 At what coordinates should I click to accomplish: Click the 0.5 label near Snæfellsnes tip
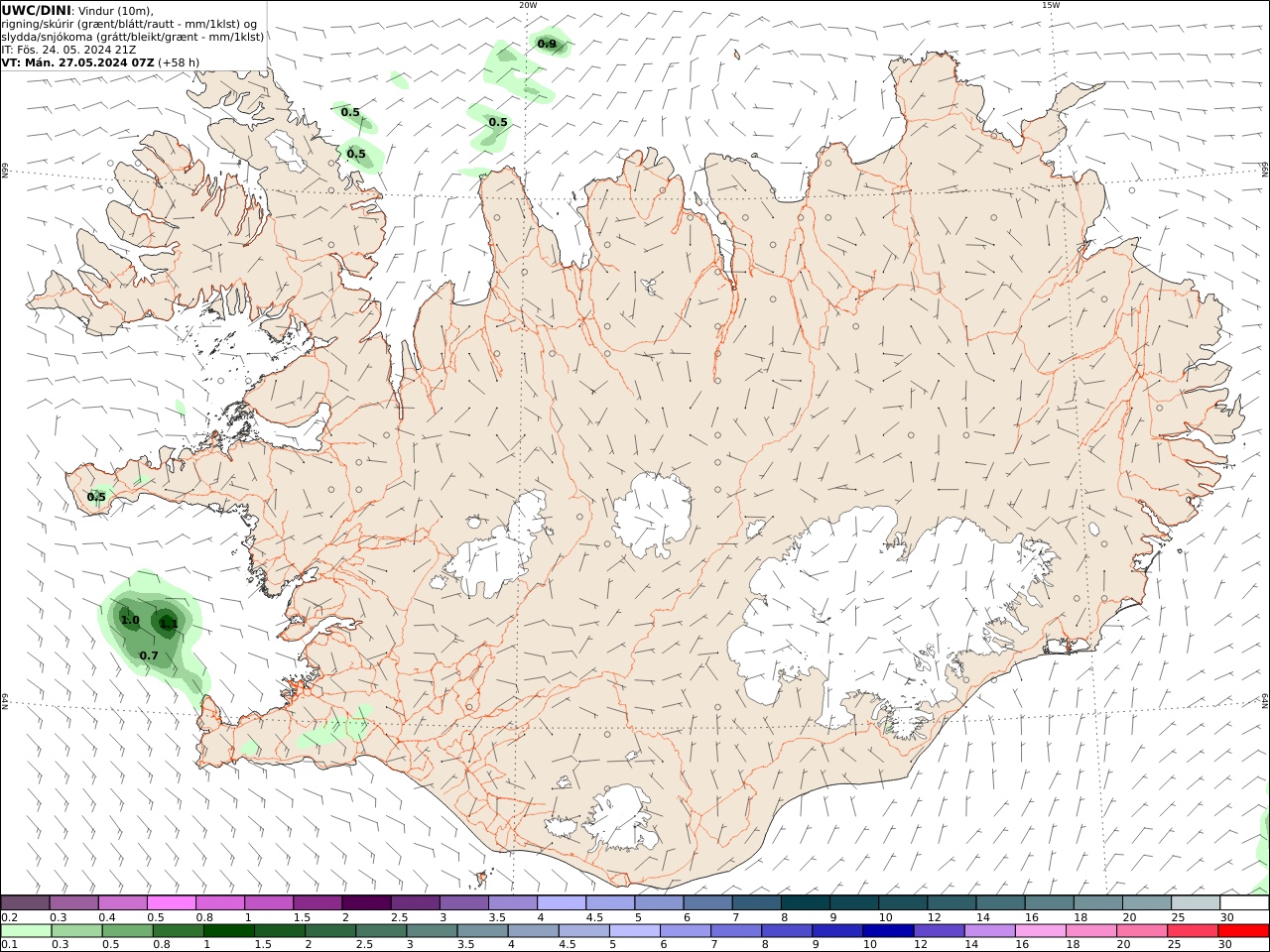tap(96, 497)
